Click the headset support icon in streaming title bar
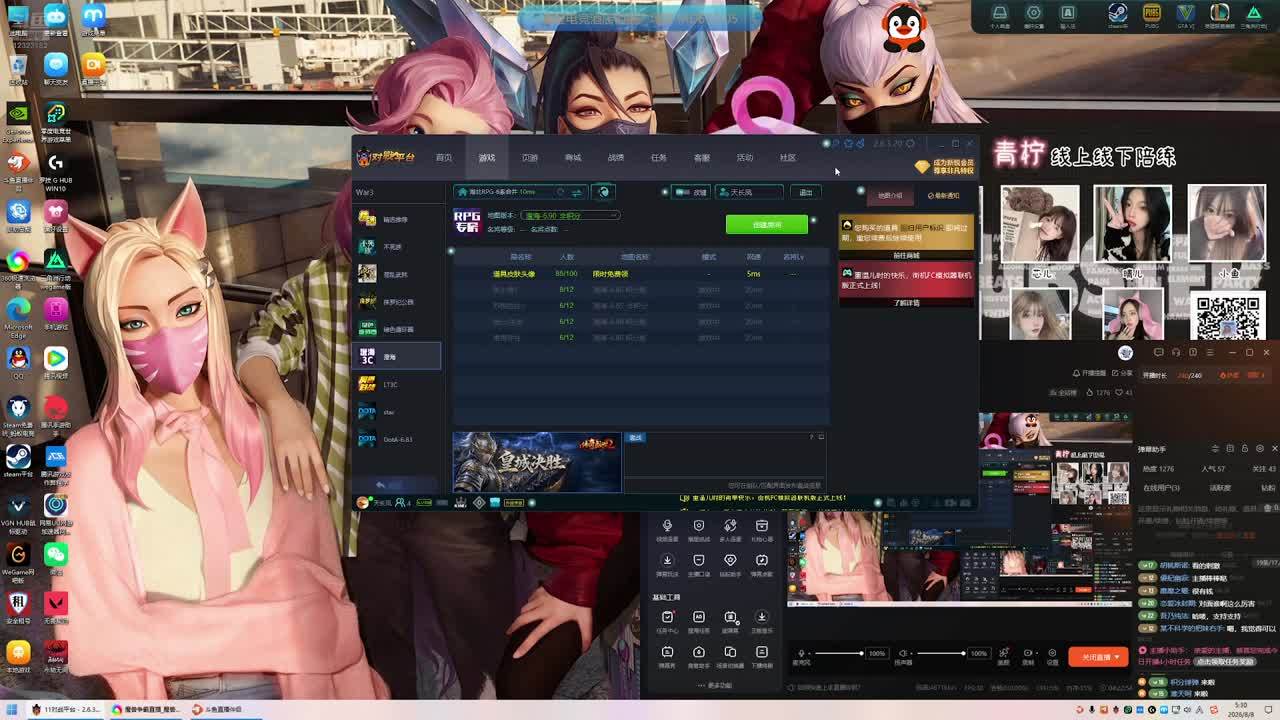The image size is (1280, 720). click(1177, 353)
